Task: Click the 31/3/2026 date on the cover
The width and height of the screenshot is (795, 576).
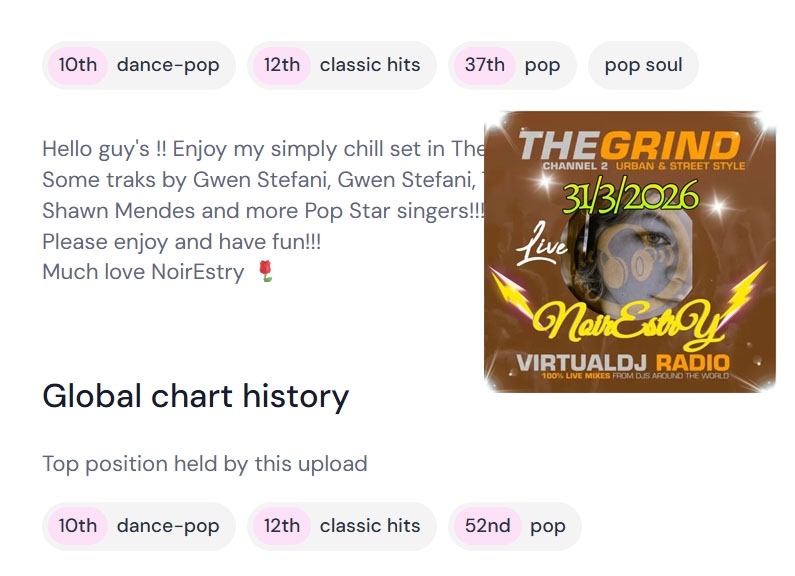Action: click(x=630, y=196)
